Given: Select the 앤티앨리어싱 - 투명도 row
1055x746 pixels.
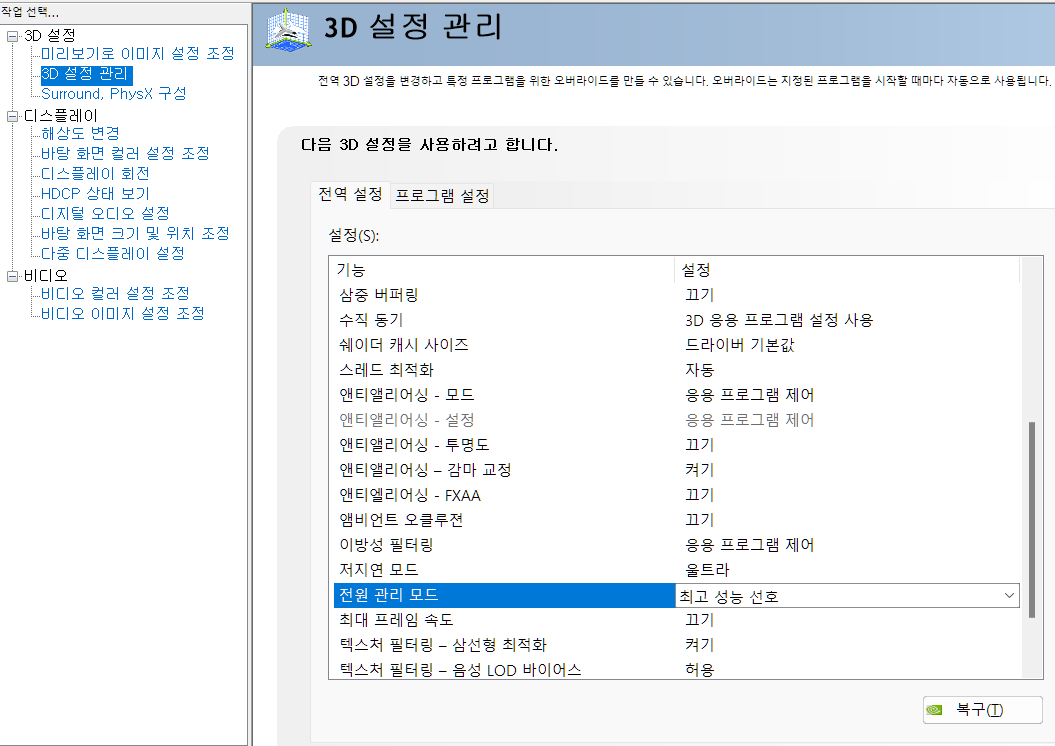Looking at the screenshot, I should coord(676,445).
